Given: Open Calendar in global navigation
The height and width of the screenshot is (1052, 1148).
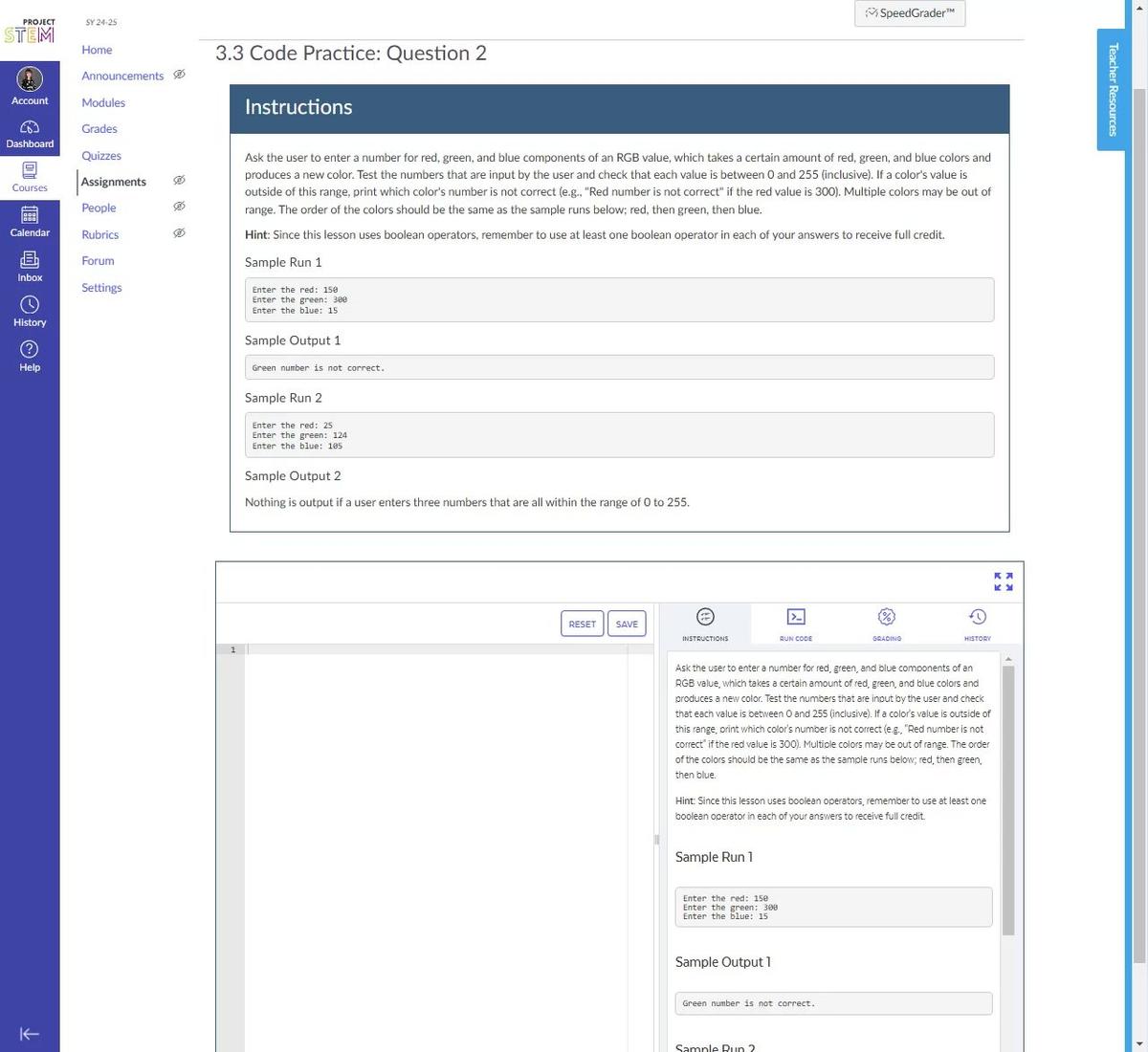Looking at the screenshot, I should pyautogui.click(x=30, y=222).
